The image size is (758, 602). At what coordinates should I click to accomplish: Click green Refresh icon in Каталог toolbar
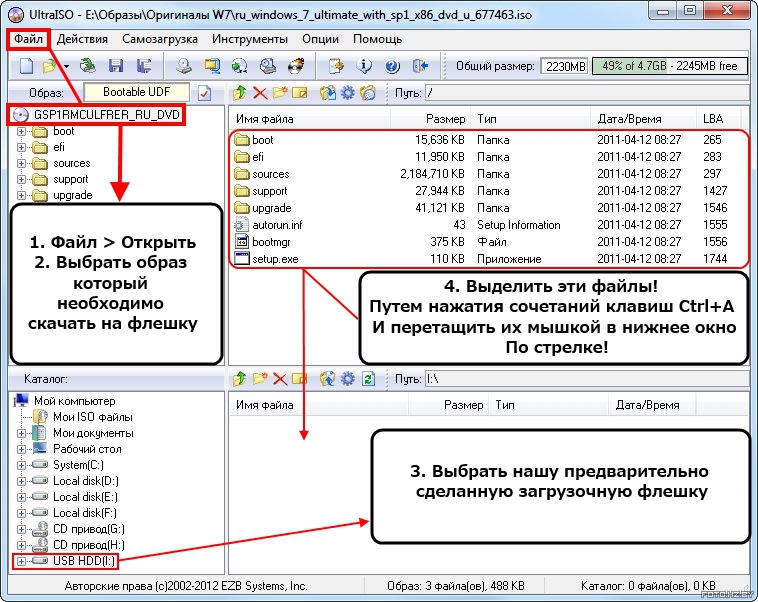click(x=368, y=379)
